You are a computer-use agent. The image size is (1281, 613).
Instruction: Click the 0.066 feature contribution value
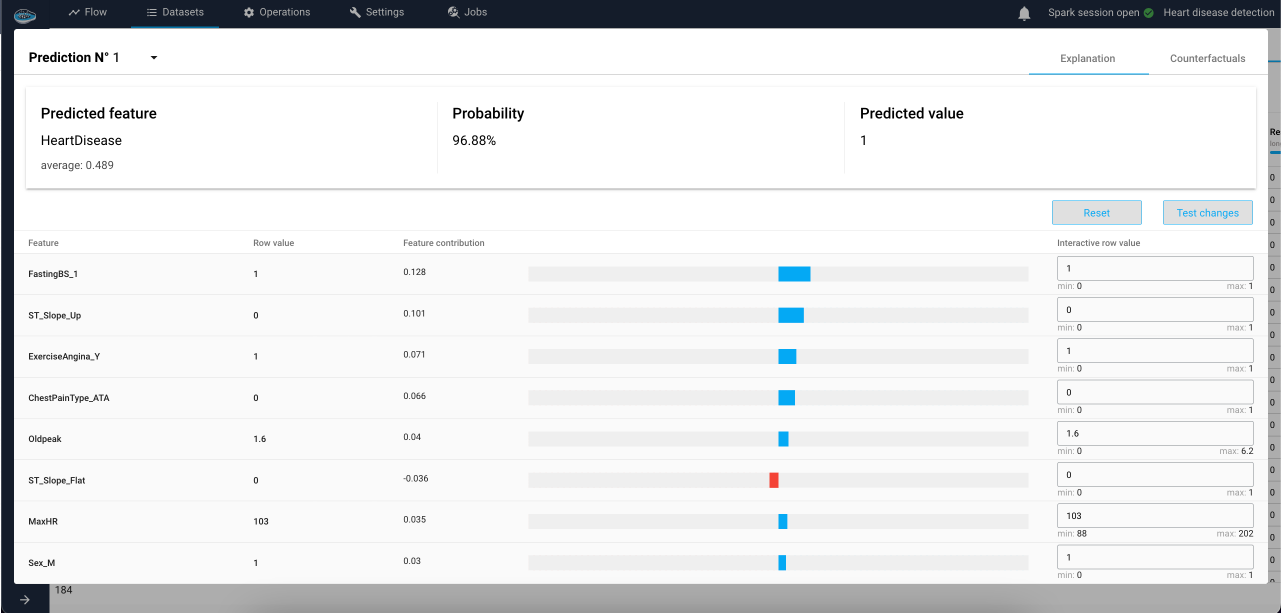click(x=414, y=396)
